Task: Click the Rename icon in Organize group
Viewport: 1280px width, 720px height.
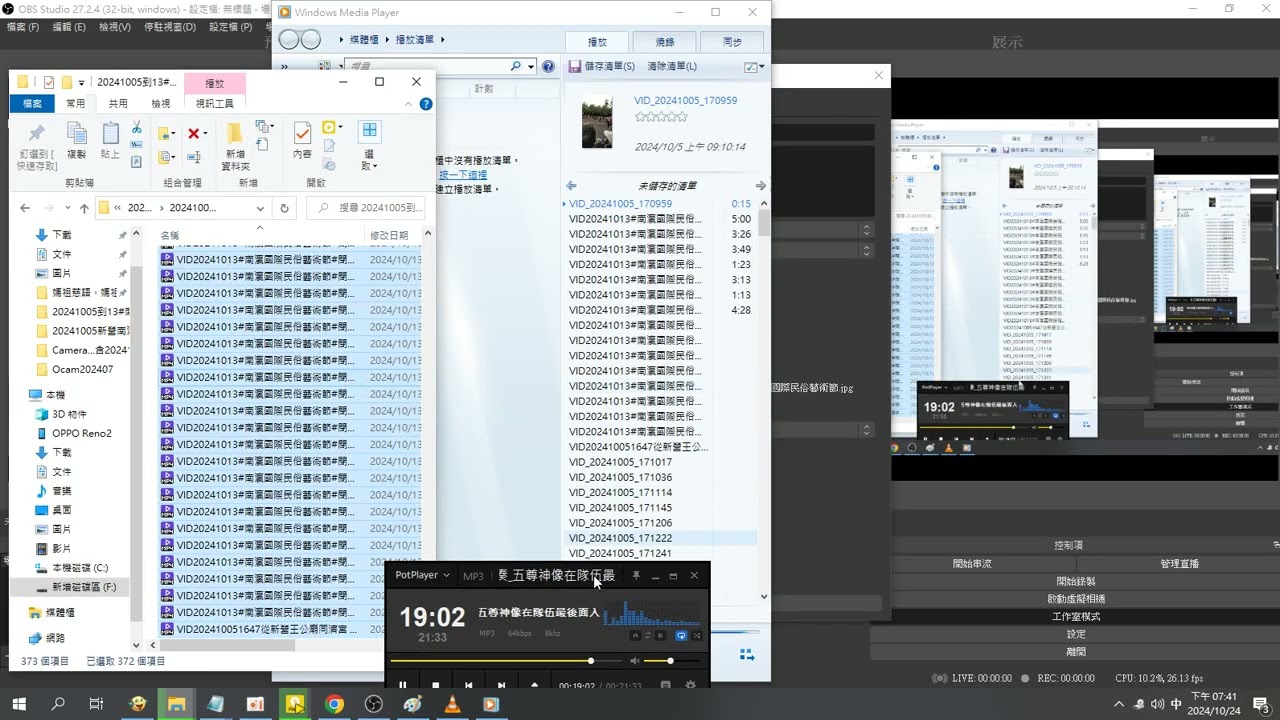Action: [194, 157]
